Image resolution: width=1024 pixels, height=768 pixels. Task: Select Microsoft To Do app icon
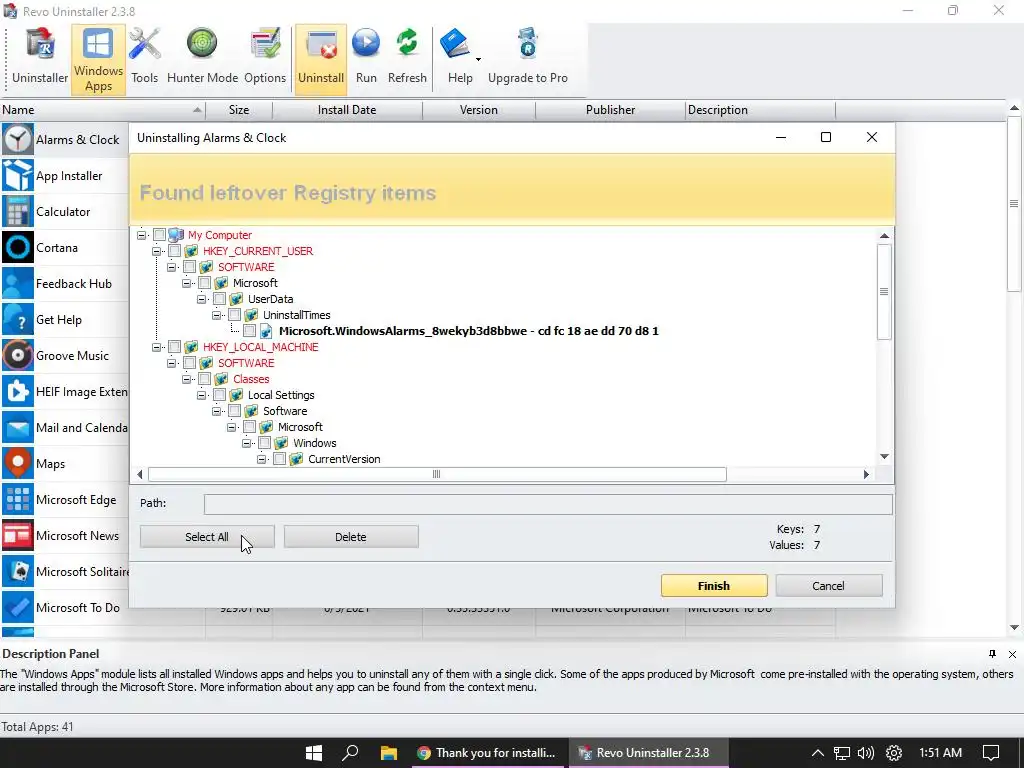[x=18, y=607]
